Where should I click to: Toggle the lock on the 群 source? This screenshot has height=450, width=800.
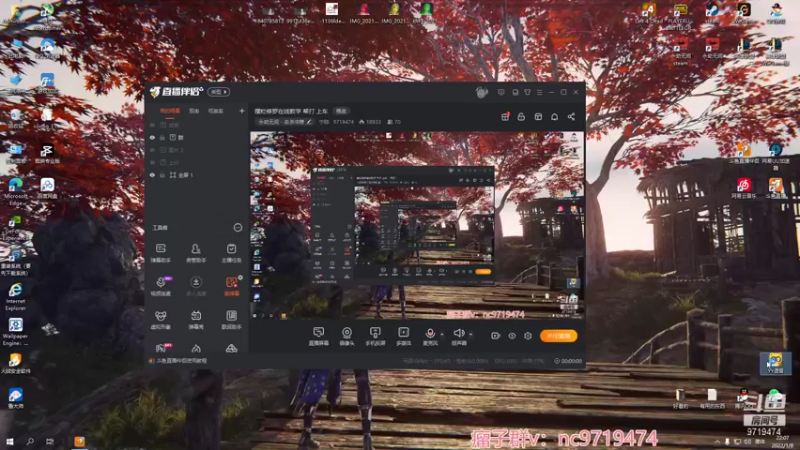pyautogui.click(x=162, y=138)
